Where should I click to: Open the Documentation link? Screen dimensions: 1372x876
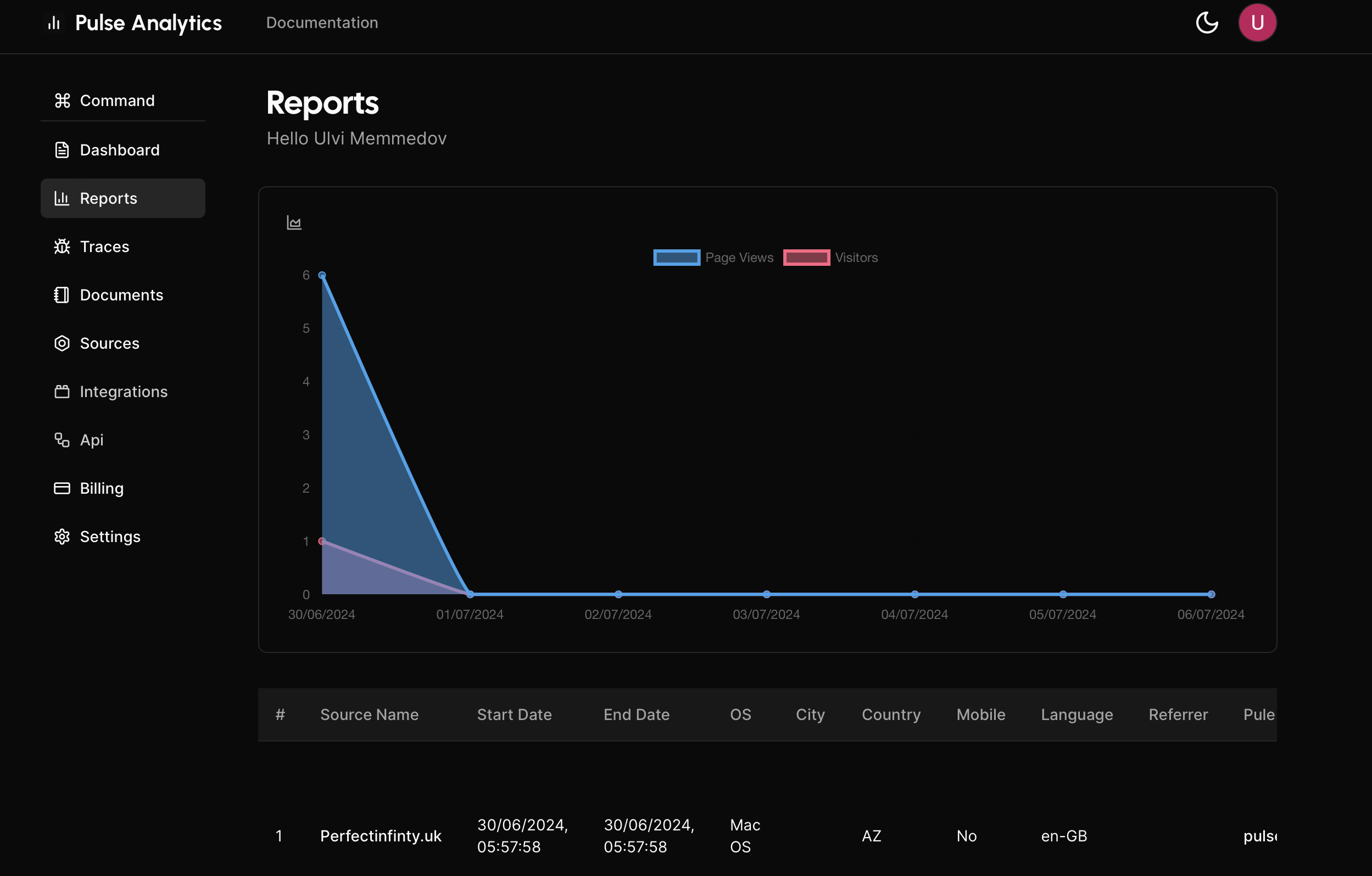322,23
